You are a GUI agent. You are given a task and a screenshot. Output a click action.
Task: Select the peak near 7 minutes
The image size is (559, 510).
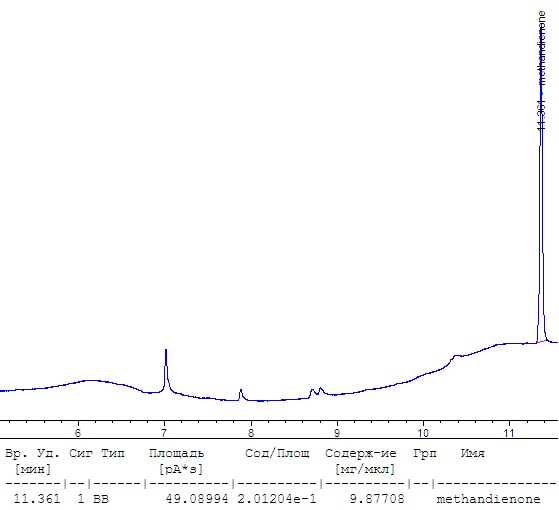(166, 371)
